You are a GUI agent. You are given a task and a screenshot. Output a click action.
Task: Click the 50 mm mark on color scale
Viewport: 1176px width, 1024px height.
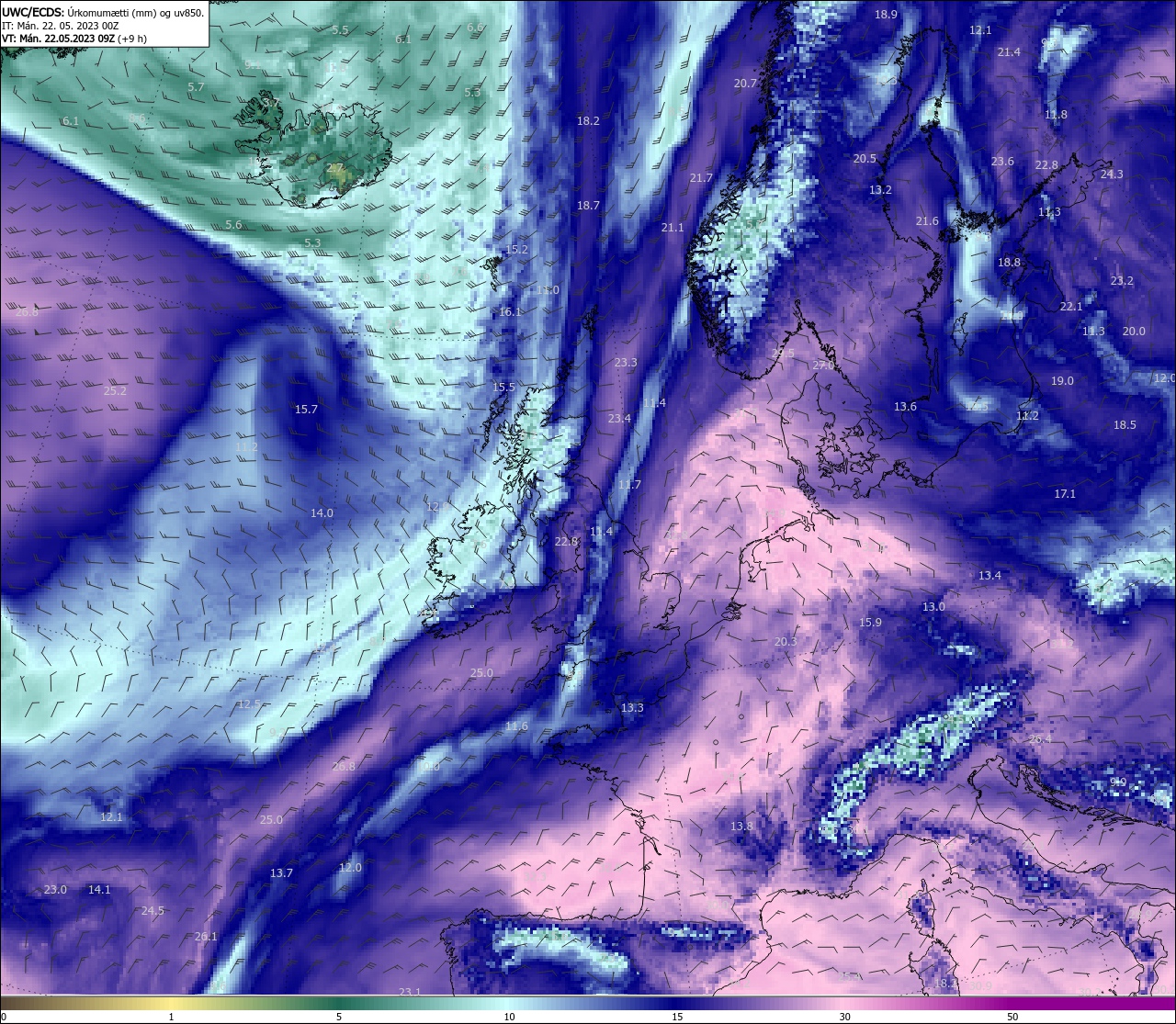point(1012,1017)
